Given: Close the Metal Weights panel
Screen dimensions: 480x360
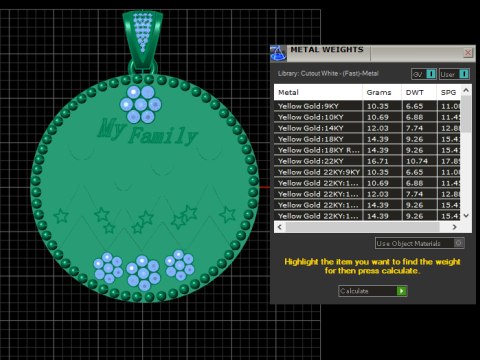Looking at the screenshot, I should (x=468, y=53).
